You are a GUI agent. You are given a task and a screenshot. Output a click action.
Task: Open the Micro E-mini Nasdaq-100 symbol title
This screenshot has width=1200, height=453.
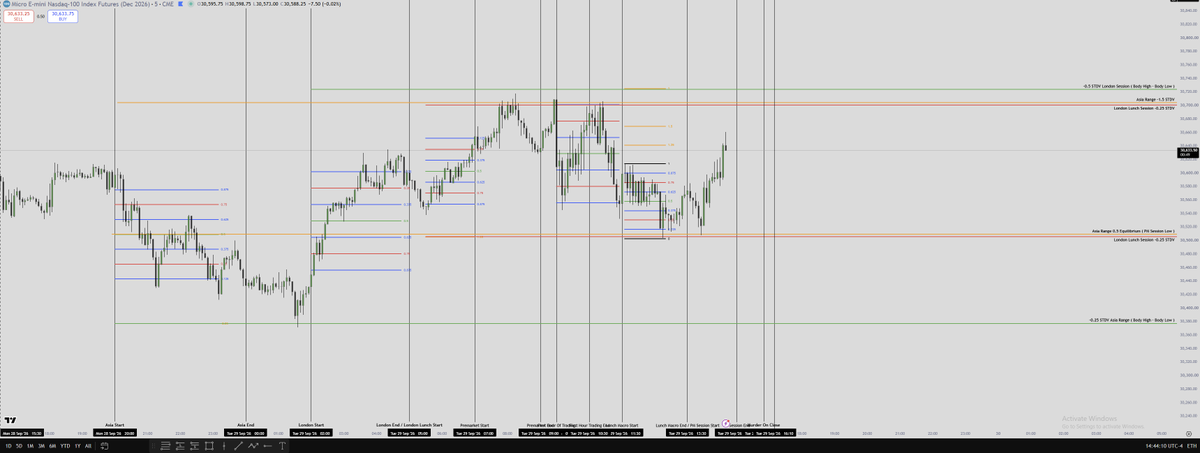93,4
